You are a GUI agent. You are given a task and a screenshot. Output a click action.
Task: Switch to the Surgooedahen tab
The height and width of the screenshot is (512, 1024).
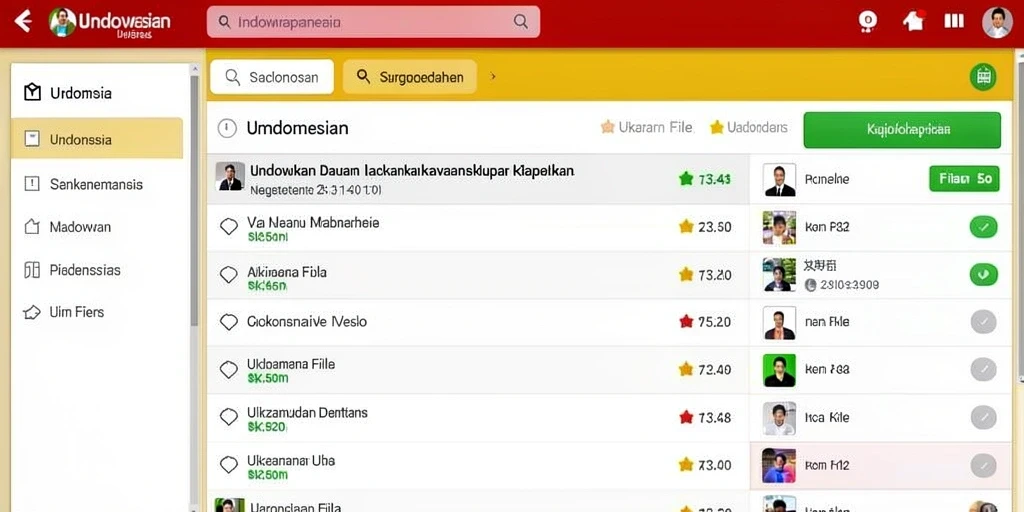coord(409,77)
